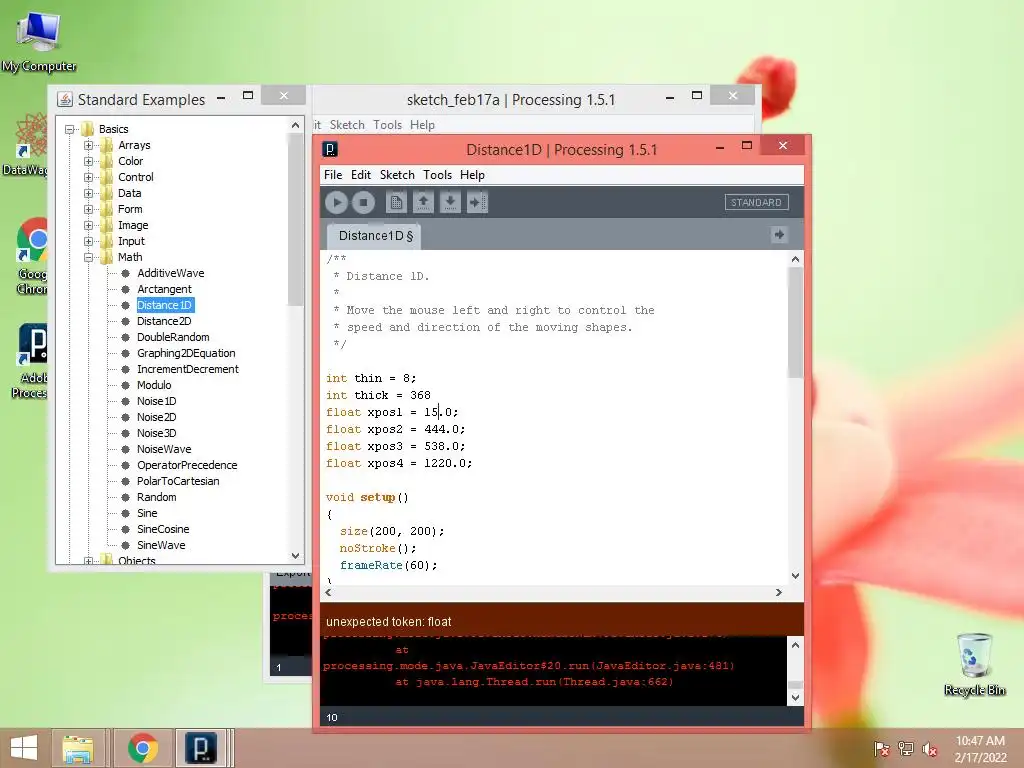The height and width of the screenshot is (768, 1024).
Task: Collapse the Basics folder in the examples tree
Action: tap(69, 129)
